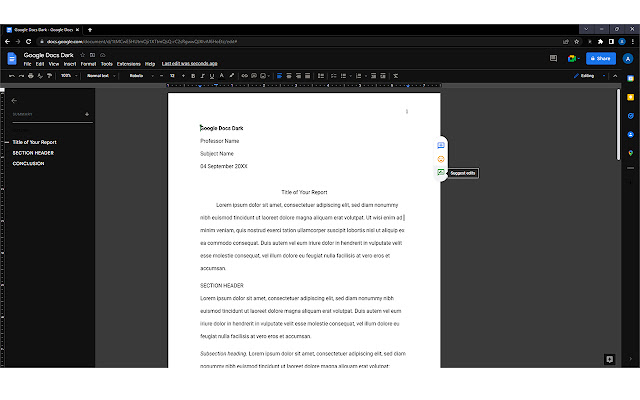Decrease font size with minus button
640x400 pixels.
coord(162,76)
